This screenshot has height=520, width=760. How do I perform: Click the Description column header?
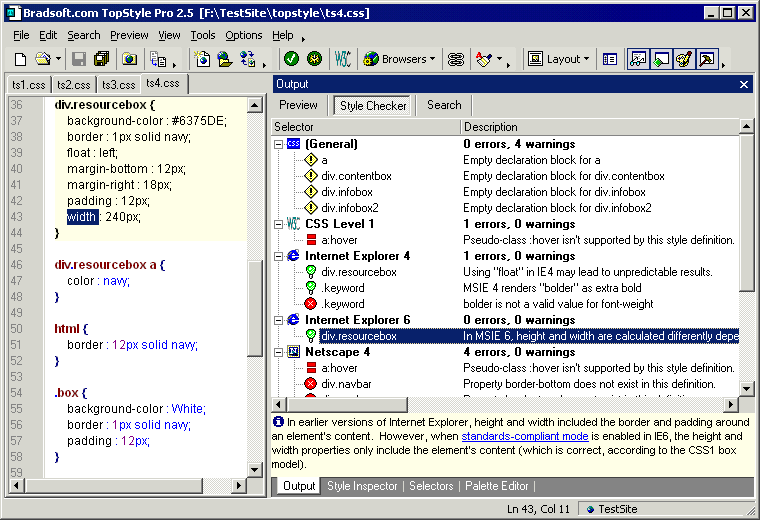coord(600,127)
